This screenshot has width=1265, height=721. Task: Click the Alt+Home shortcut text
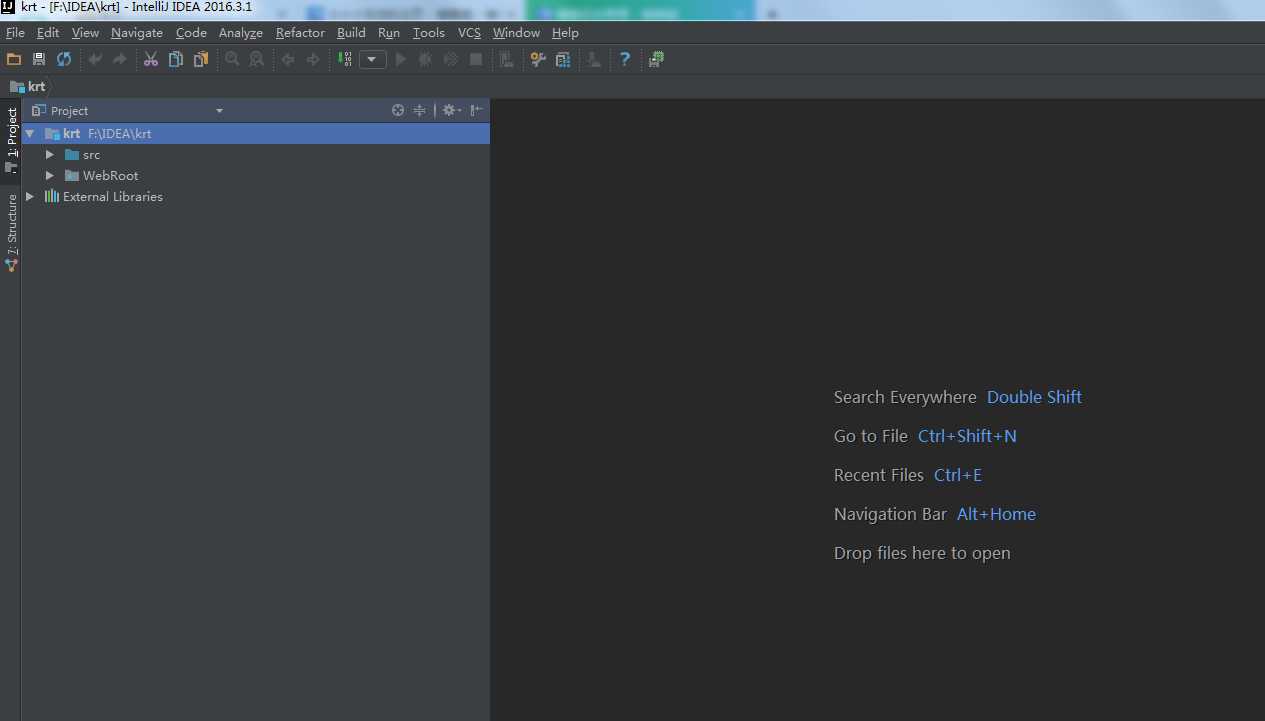click(996, 514)
